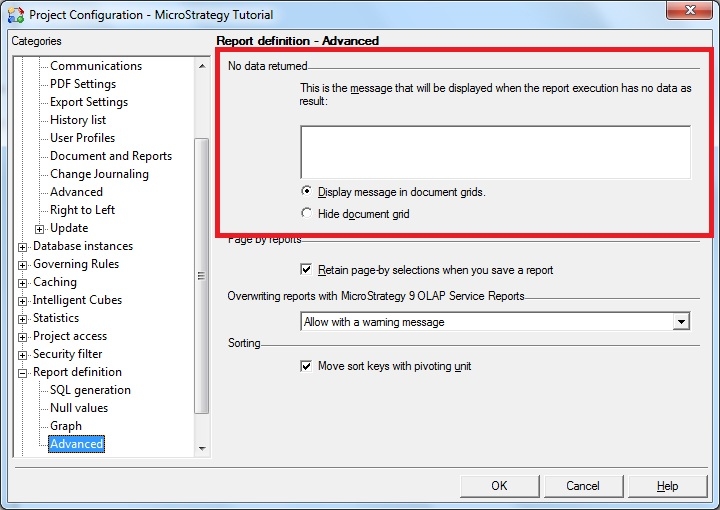
Task: Click the Cancel button
Action: (583, 486)
